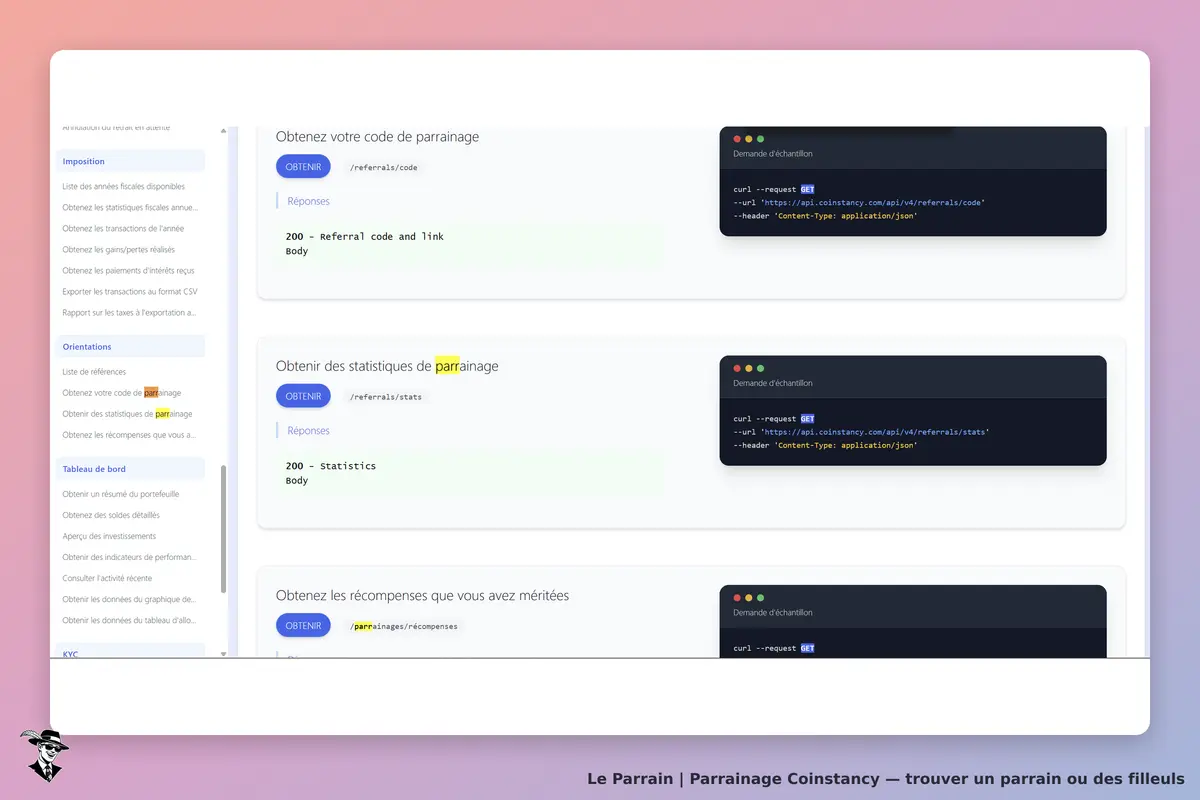The image size is (1200, 800).
Task: Click heading 'Obtenez votre code de parrainage'
Action: [x=377, y=136]
